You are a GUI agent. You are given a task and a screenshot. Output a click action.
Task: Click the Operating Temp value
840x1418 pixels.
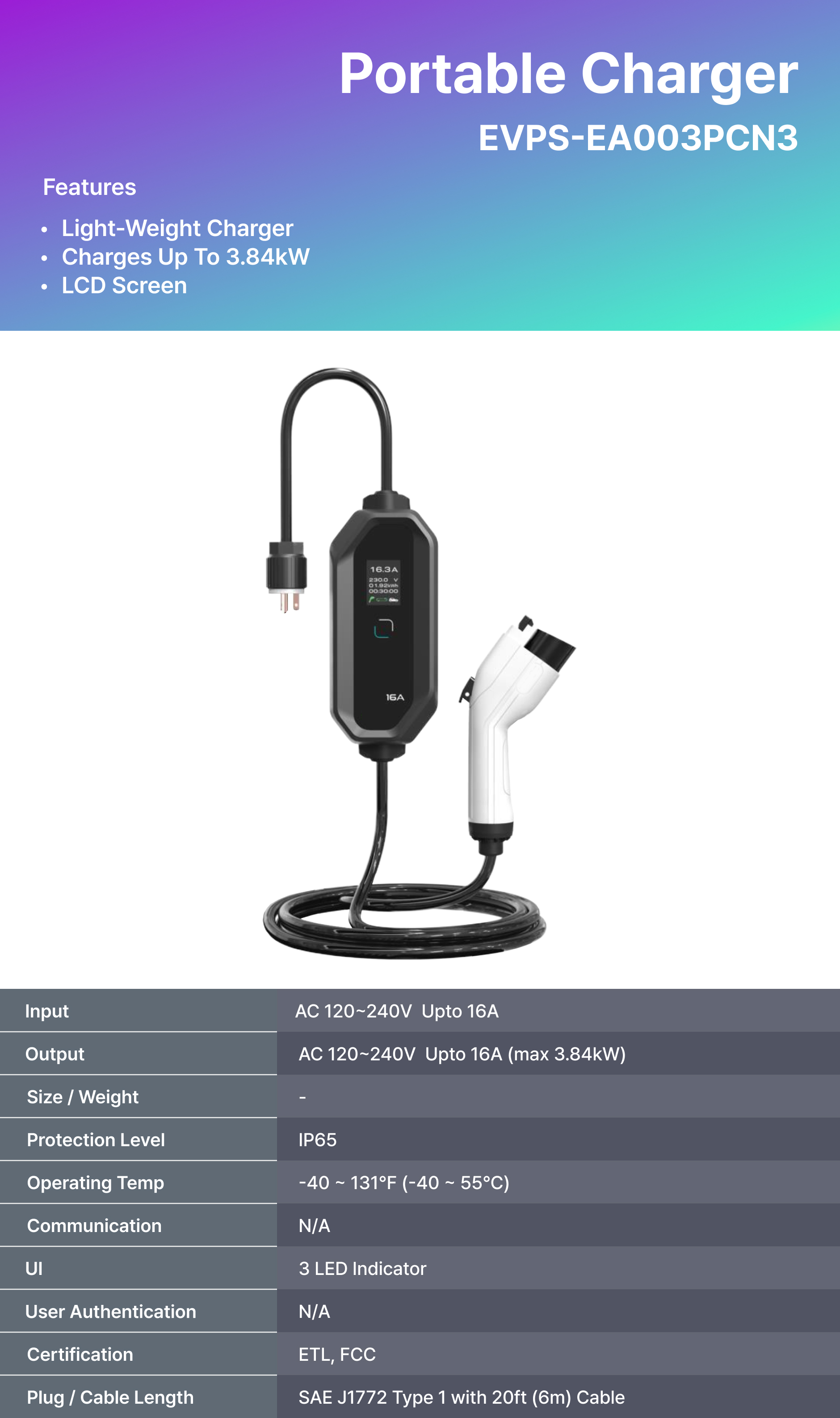pyautogui.click(x=404, y=1183)
